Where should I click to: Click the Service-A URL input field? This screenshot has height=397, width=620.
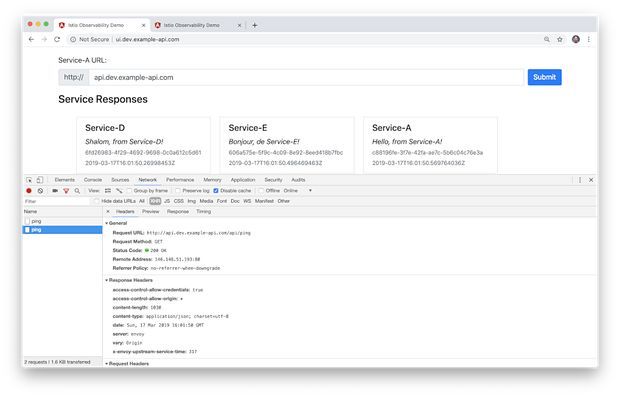(x=306, y=78)
